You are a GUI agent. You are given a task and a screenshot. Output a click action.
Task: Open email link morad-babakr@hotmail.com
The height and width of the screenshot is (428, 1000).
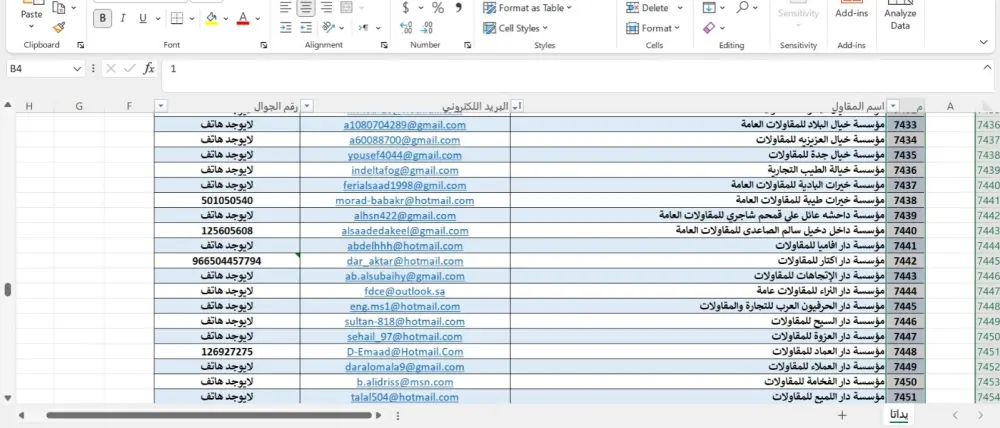[x=404, y=200]
